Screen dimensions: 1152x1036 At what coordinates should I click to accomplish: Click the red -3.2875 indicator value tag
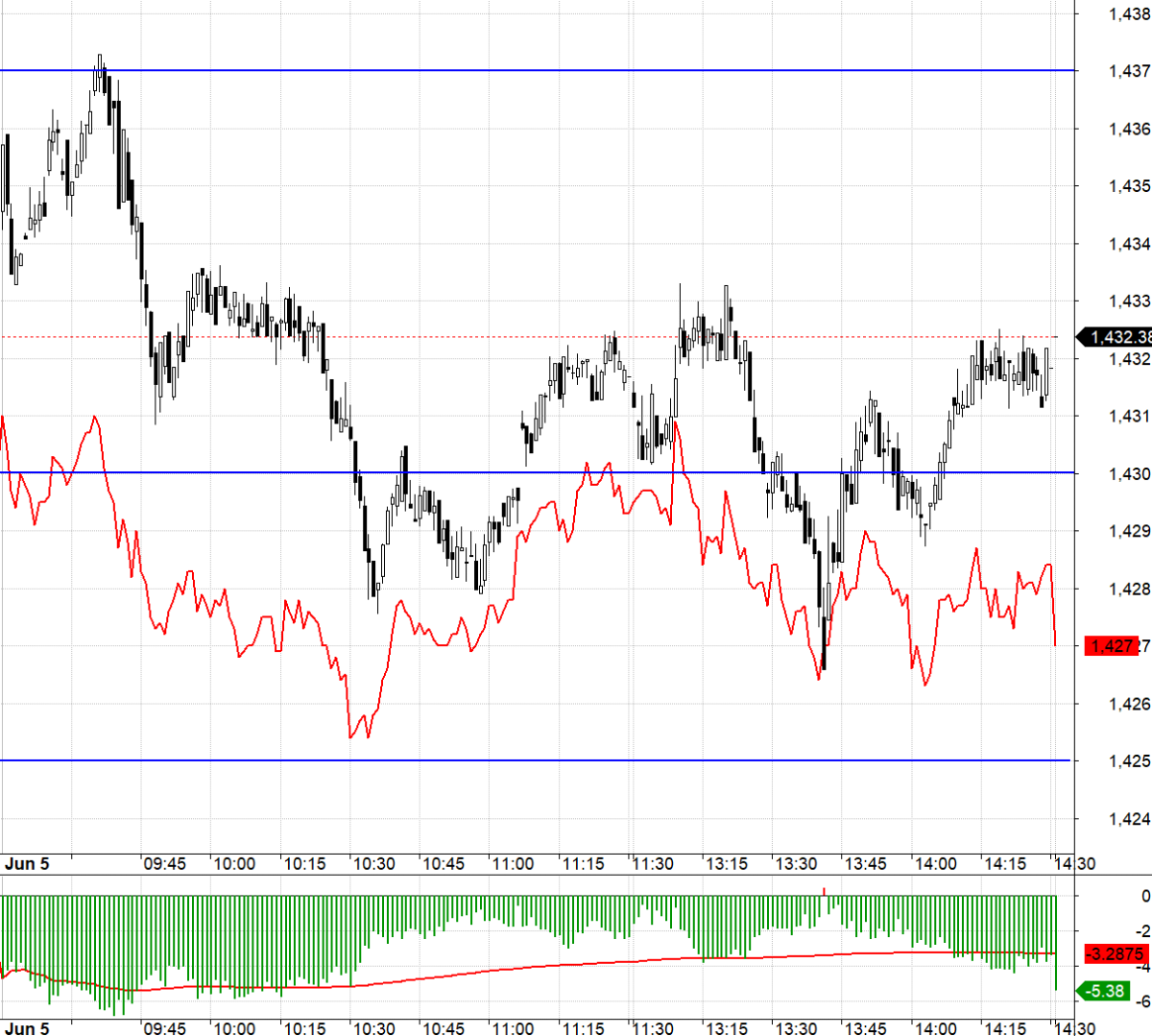[1116, 954]
